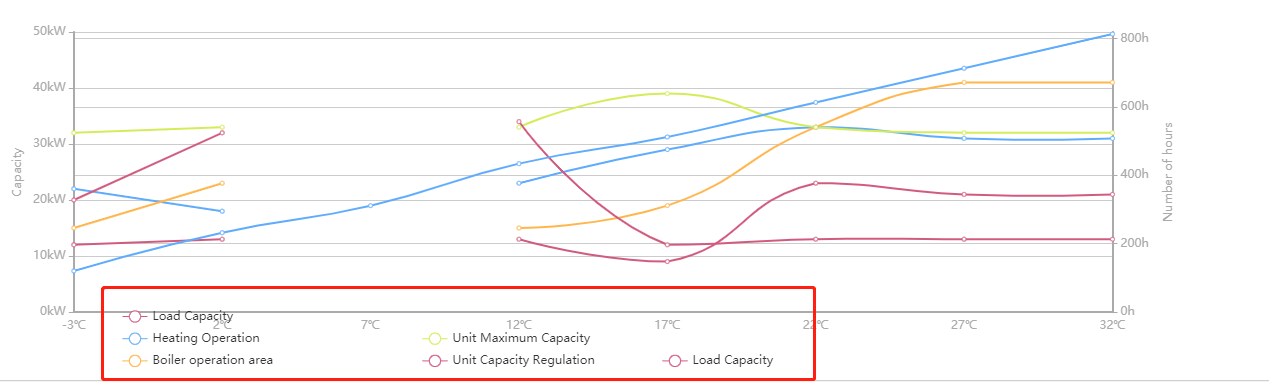The width and height of the screenshot is (1269, 382).
Task: Click the 50kW axis label
Action: [x=49, y=32]
